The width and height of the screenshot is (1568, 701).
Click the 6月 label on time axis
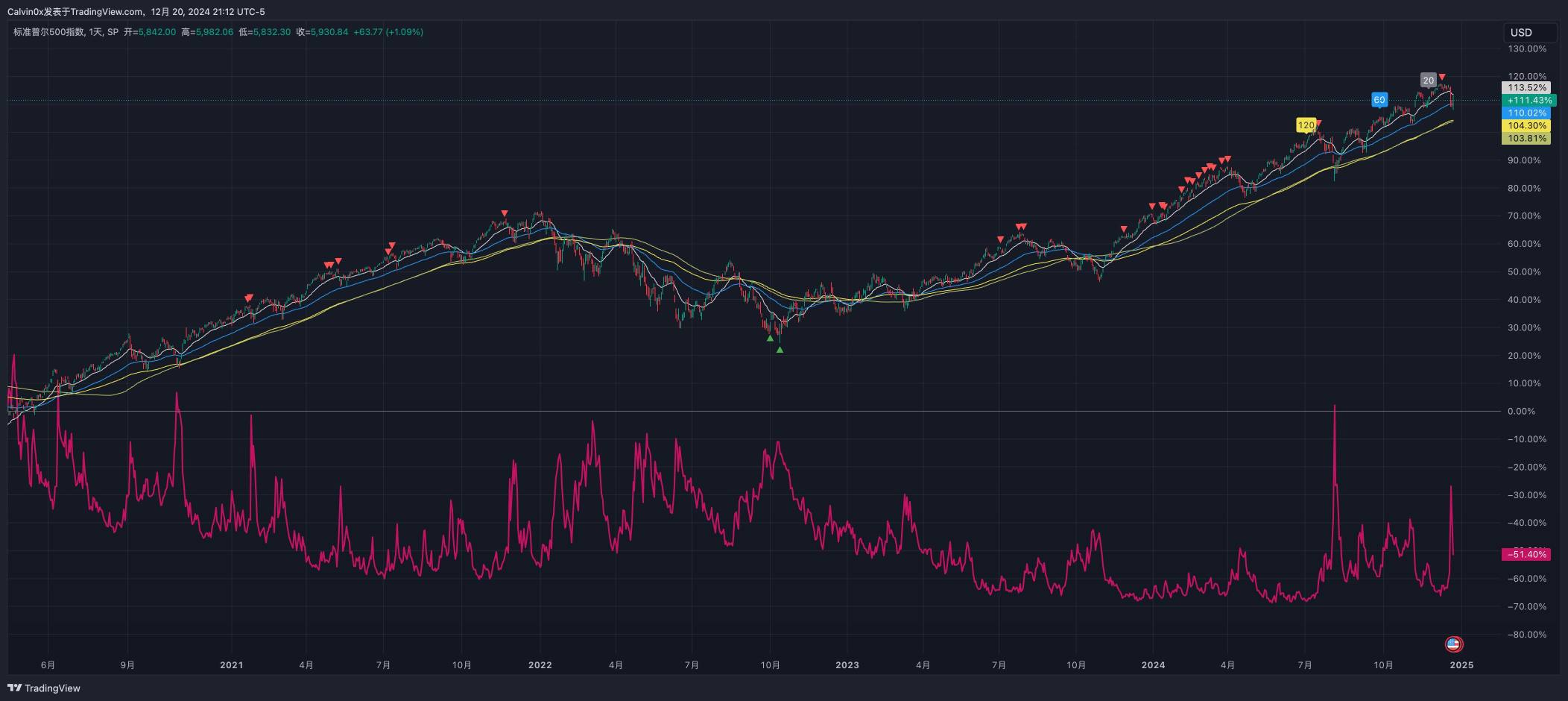[48, 664]
